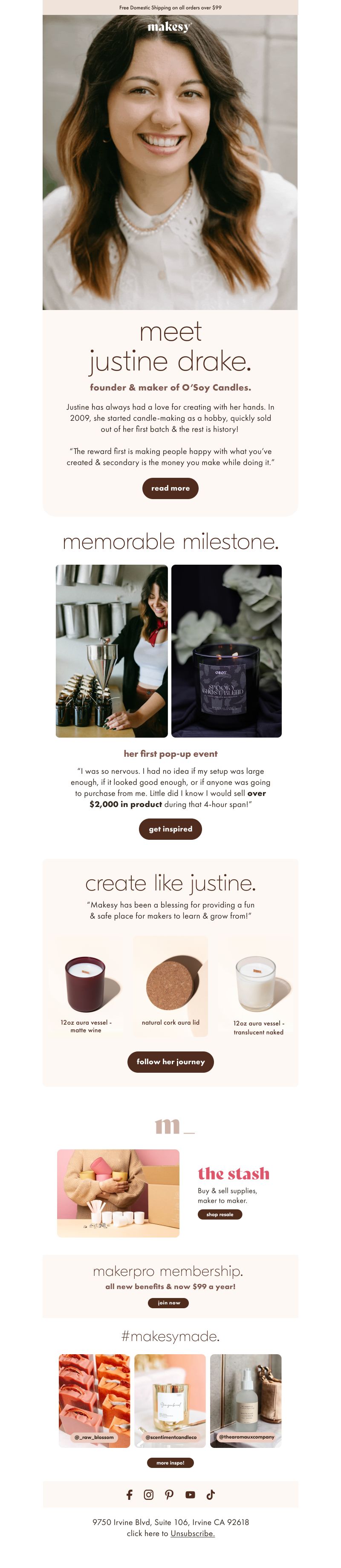The image size is (341, 1568).
Task: Click the more inspo! button
Action: click(170, 1463)
